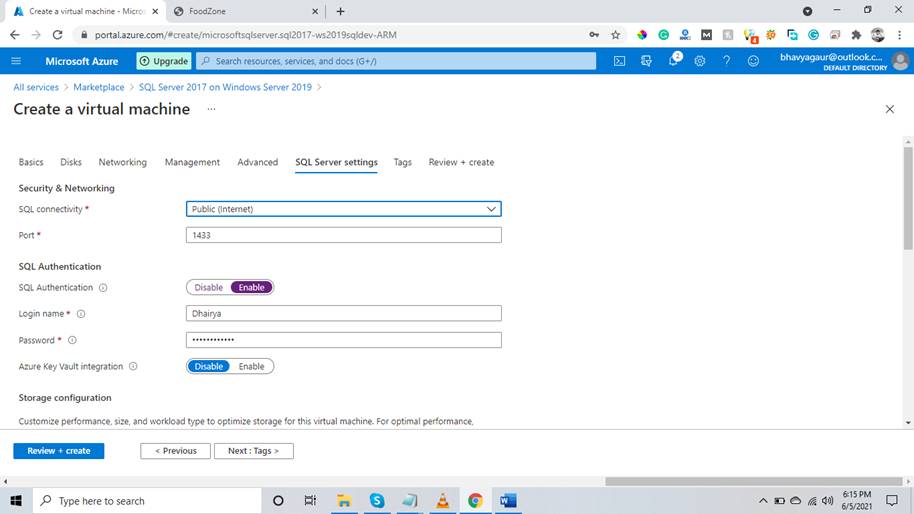Open the Marketplace breadcrumb link
The width and height of the screenshot is (914, 514).
tap(99, 87)
